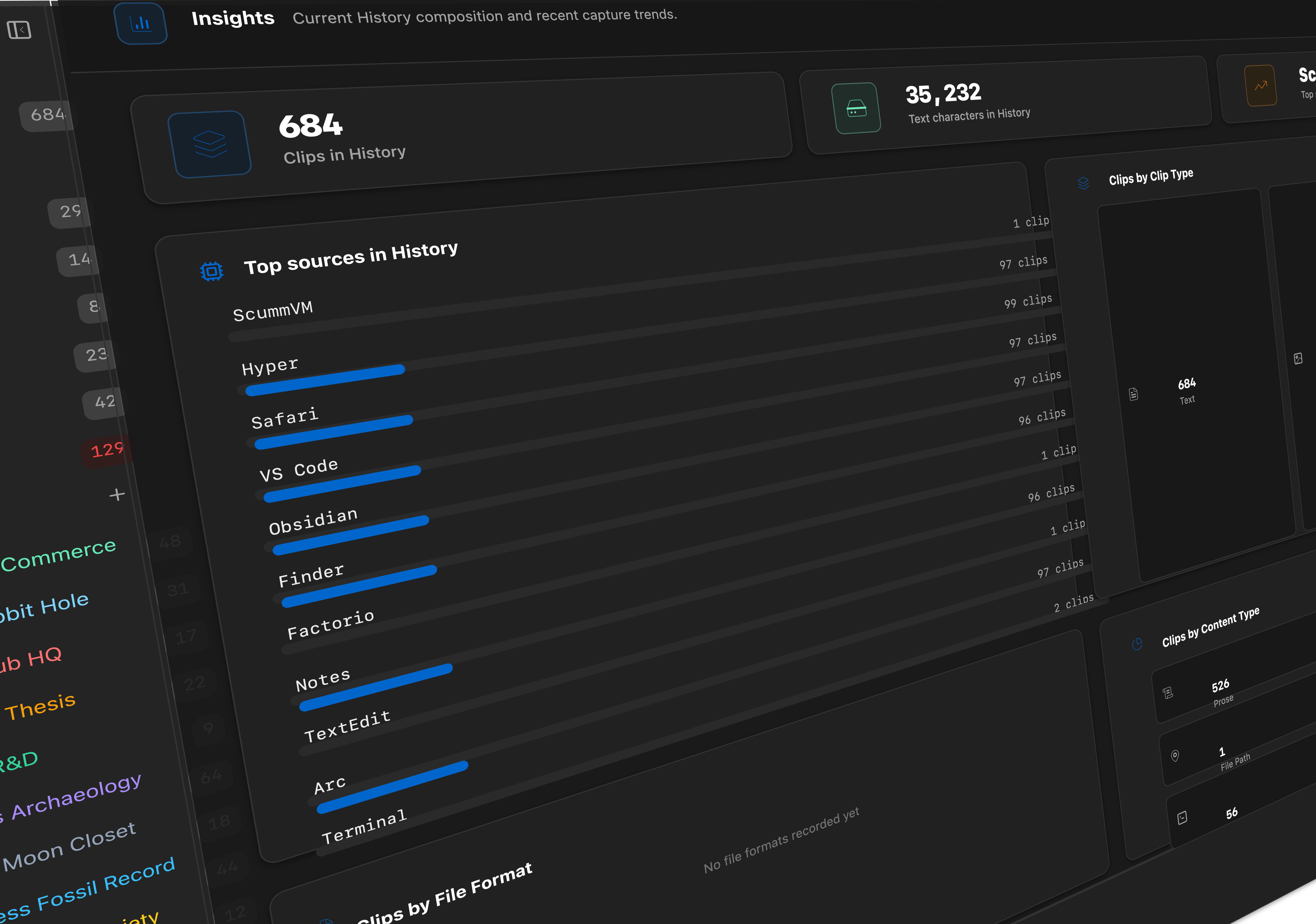The height and width of the screenshot is (924, 1316).
Task: Click the Obsidian source label
Action: [x=313, y=521]
